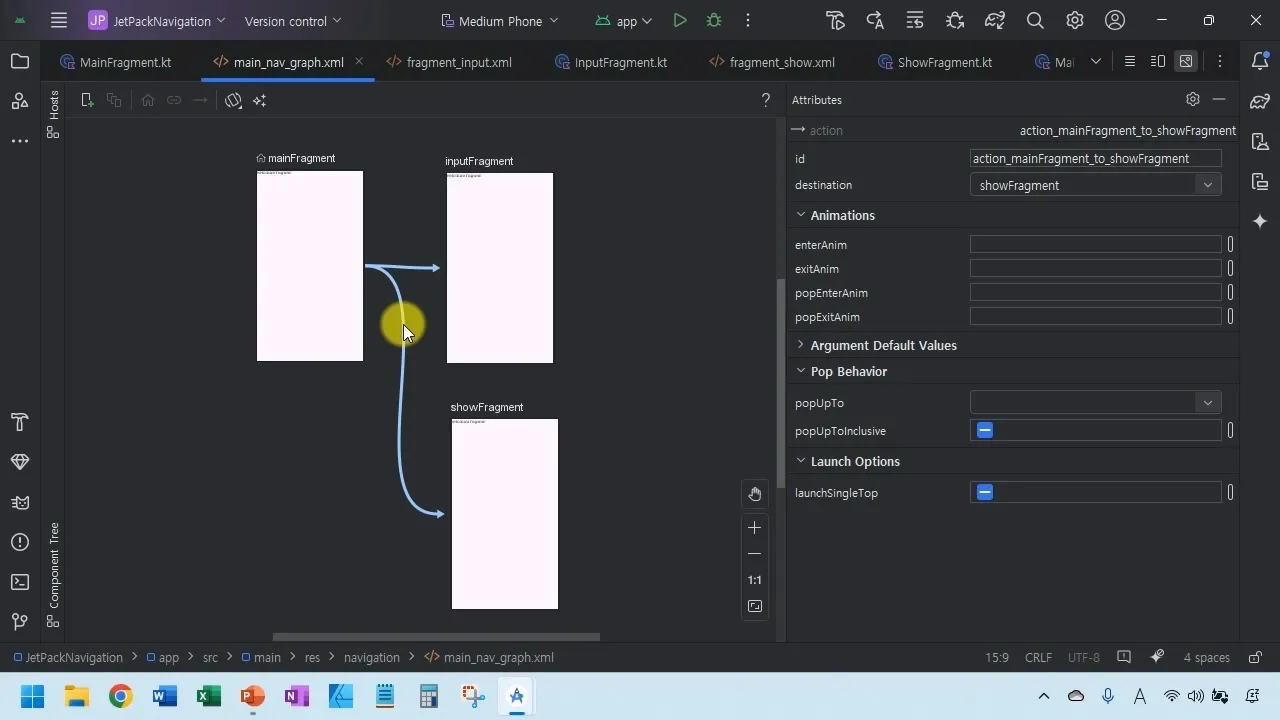This screenshot has width=1280, height=720.
Task: Click the Debug app bug icon
Action: pyautogui.click(x=714, y=21)
